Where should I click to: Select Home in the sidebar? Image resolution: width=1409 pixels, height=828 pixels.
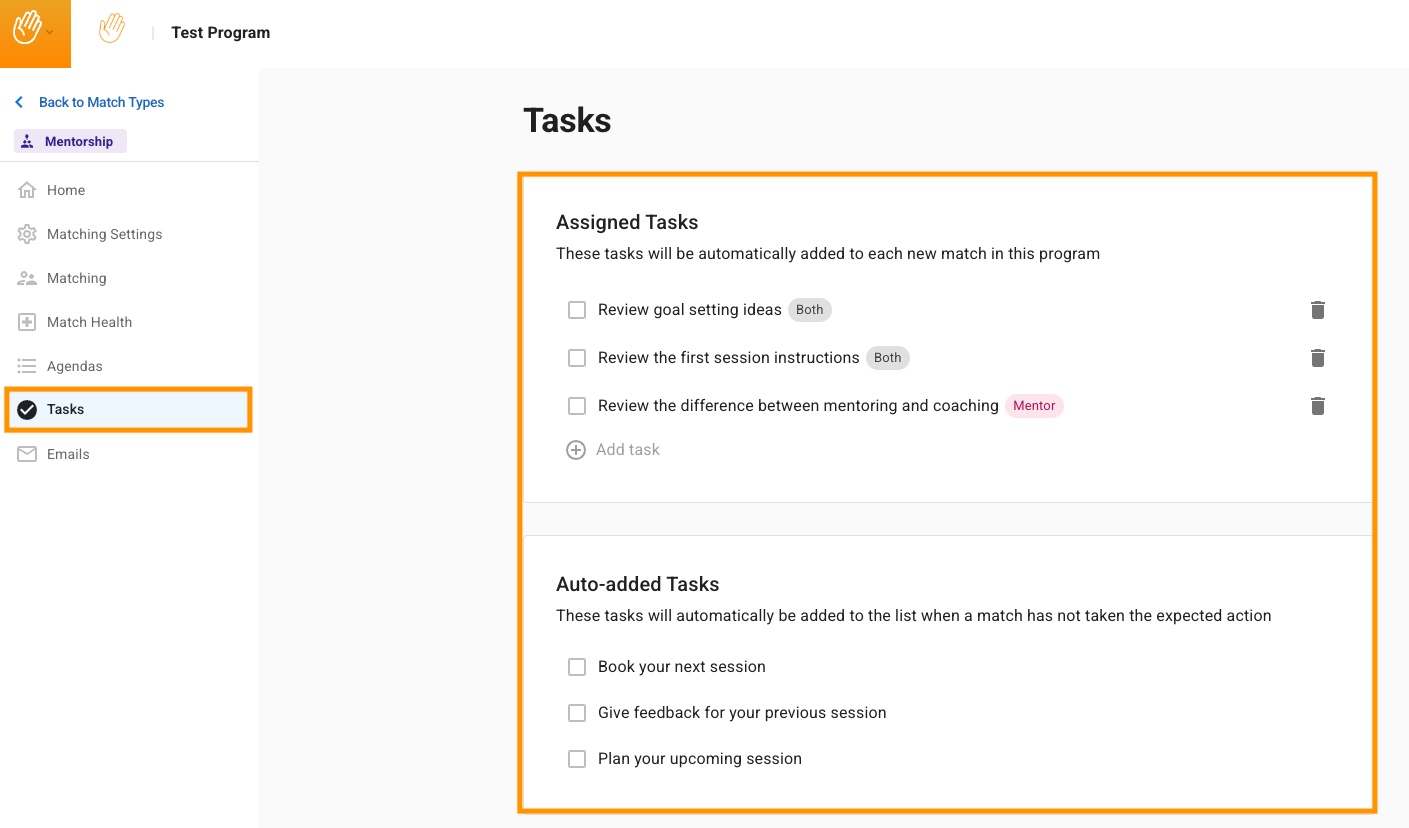[x=66, y=190]
